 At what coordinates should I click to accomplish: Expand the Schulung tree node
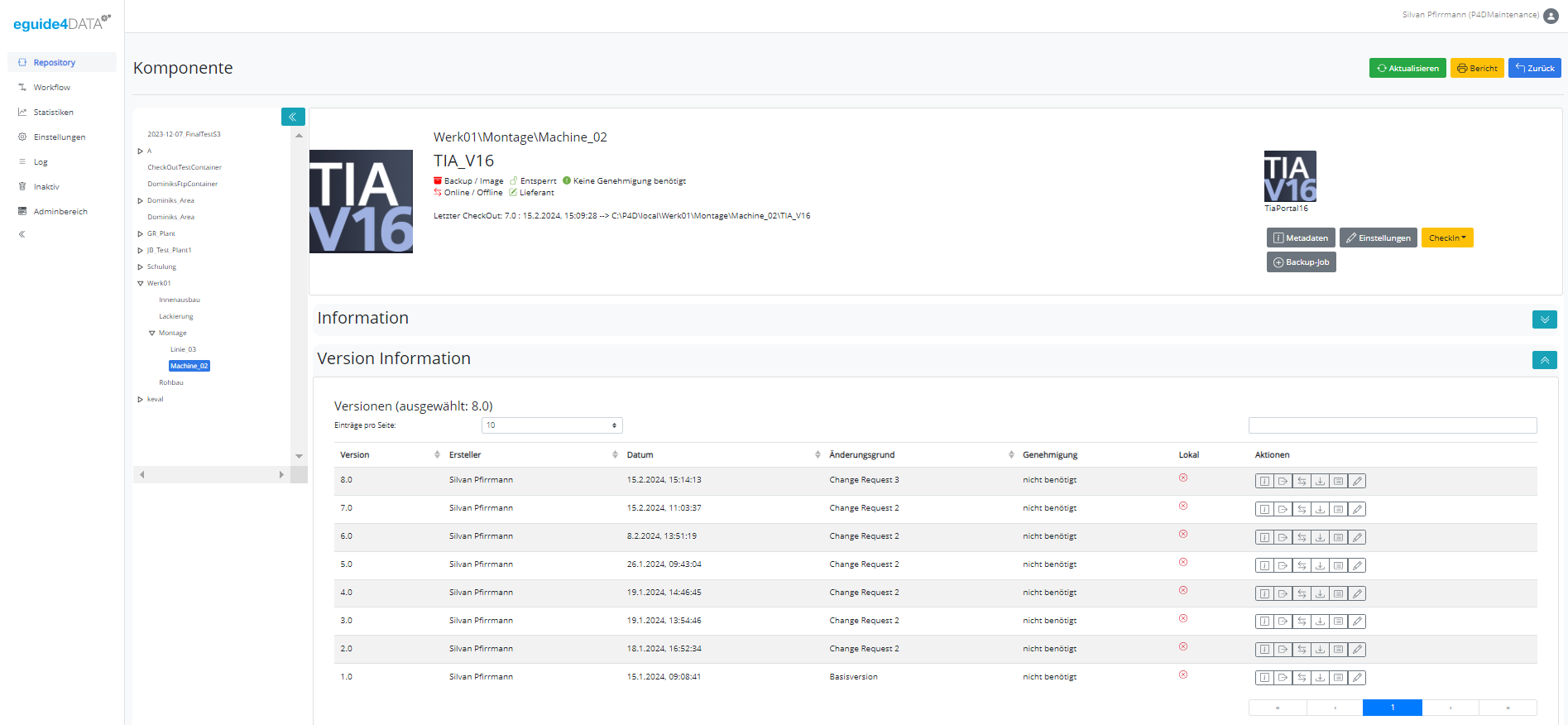pos(140,266)
